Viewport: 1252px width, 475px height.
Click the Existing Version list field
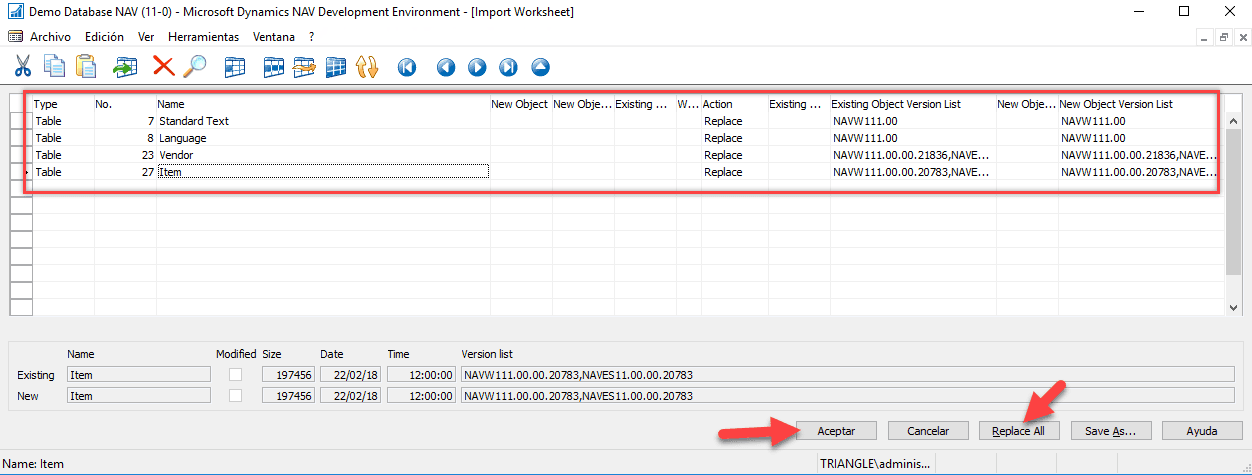coord(848,375)
